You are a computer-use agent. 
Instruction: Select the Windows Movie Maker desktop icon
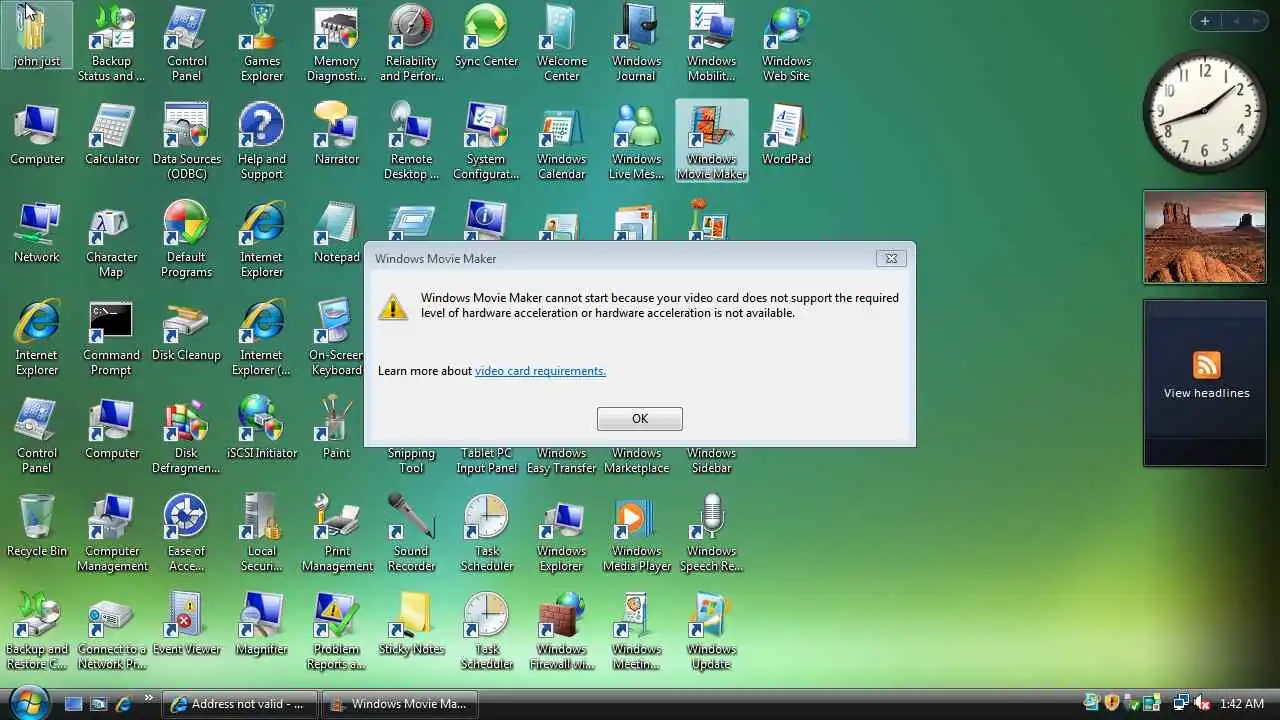coord(711,141)
